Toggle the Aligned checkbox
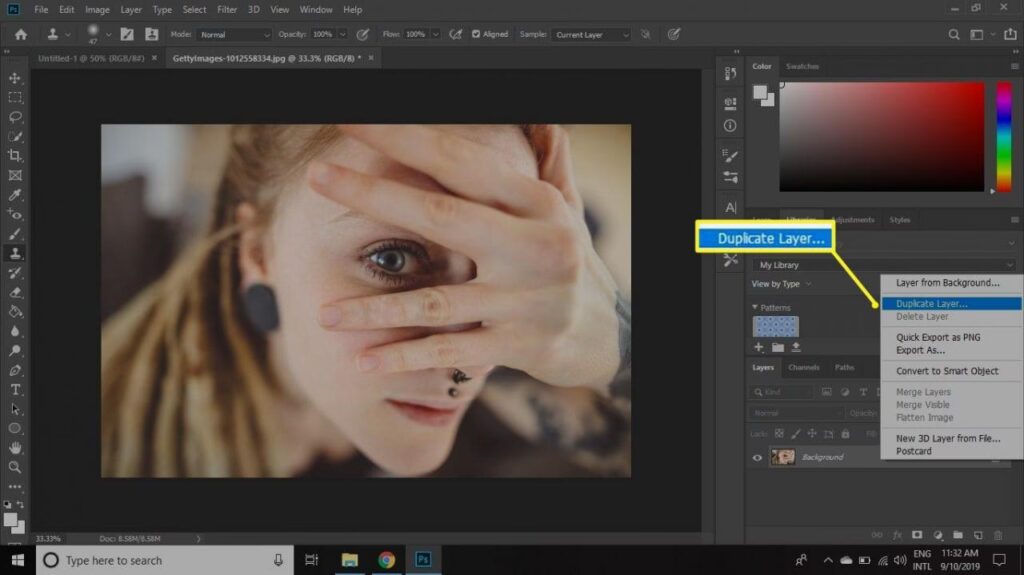Image resolution: width=1024 pixels, height=575 pixels. (x=475, y=35)
